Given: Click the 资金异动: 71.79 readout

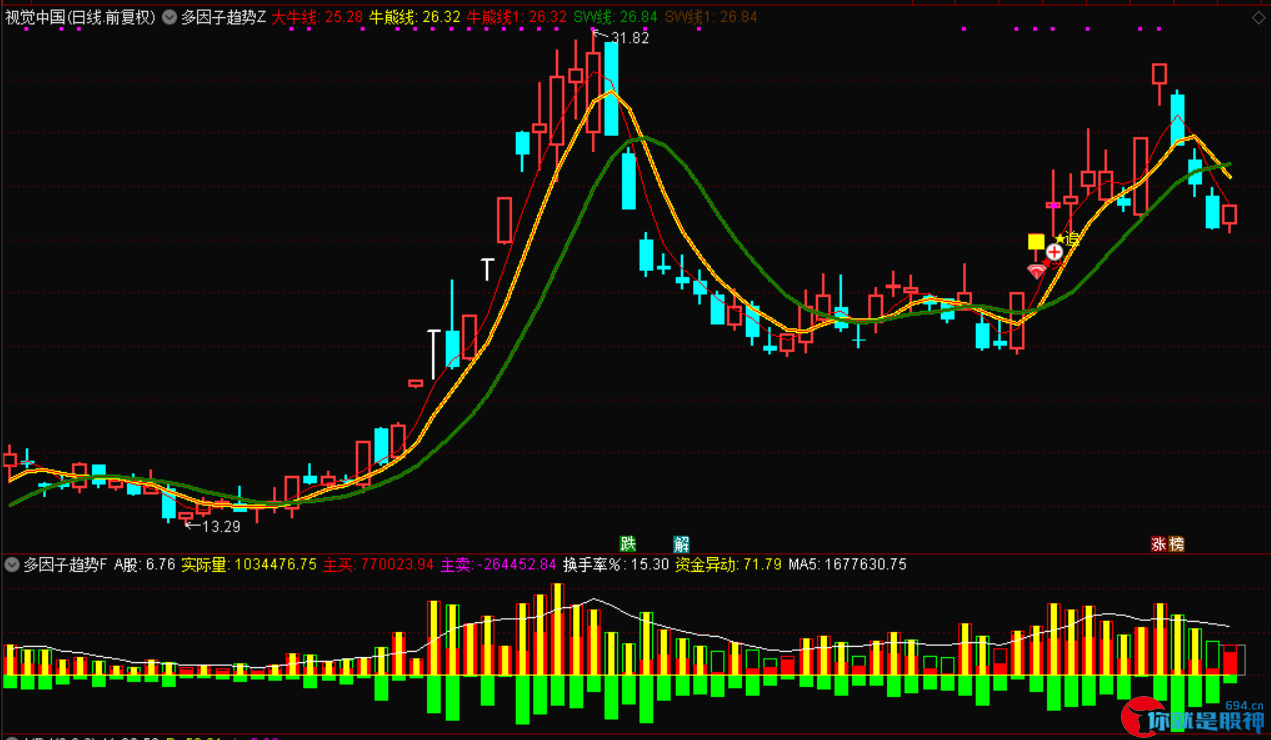Looking at the screenshot, I should (728, 564).
